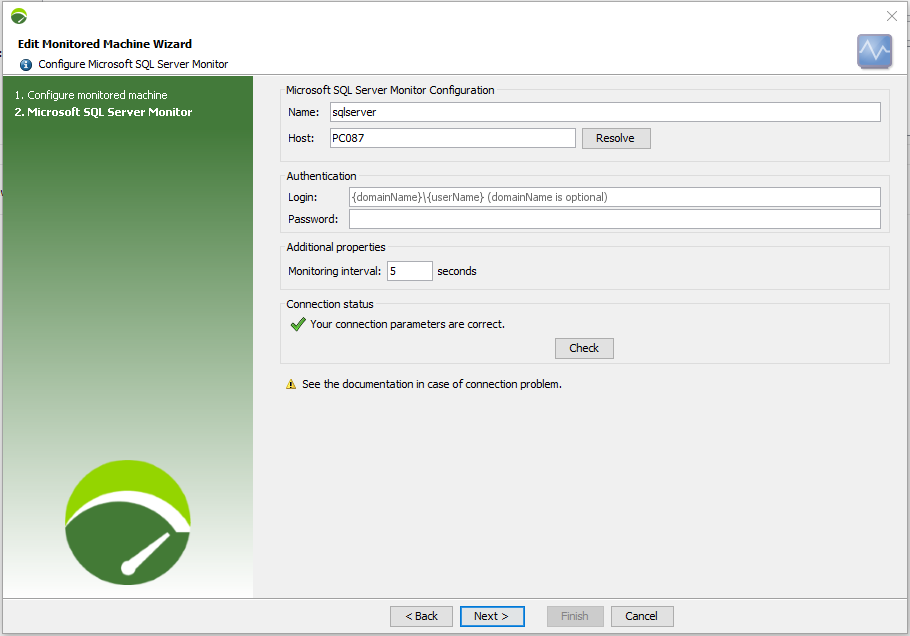The image size is (910, 636).
Task: Click the green app logo in title bar
Action: [x=18, y=16]
